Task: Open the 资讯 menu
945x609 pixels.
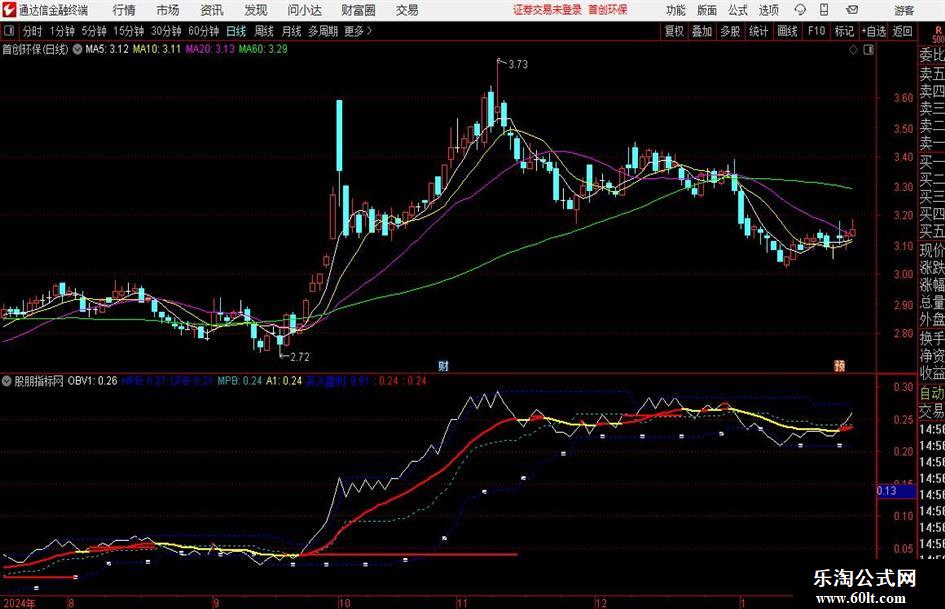Action: click(212, 10)
